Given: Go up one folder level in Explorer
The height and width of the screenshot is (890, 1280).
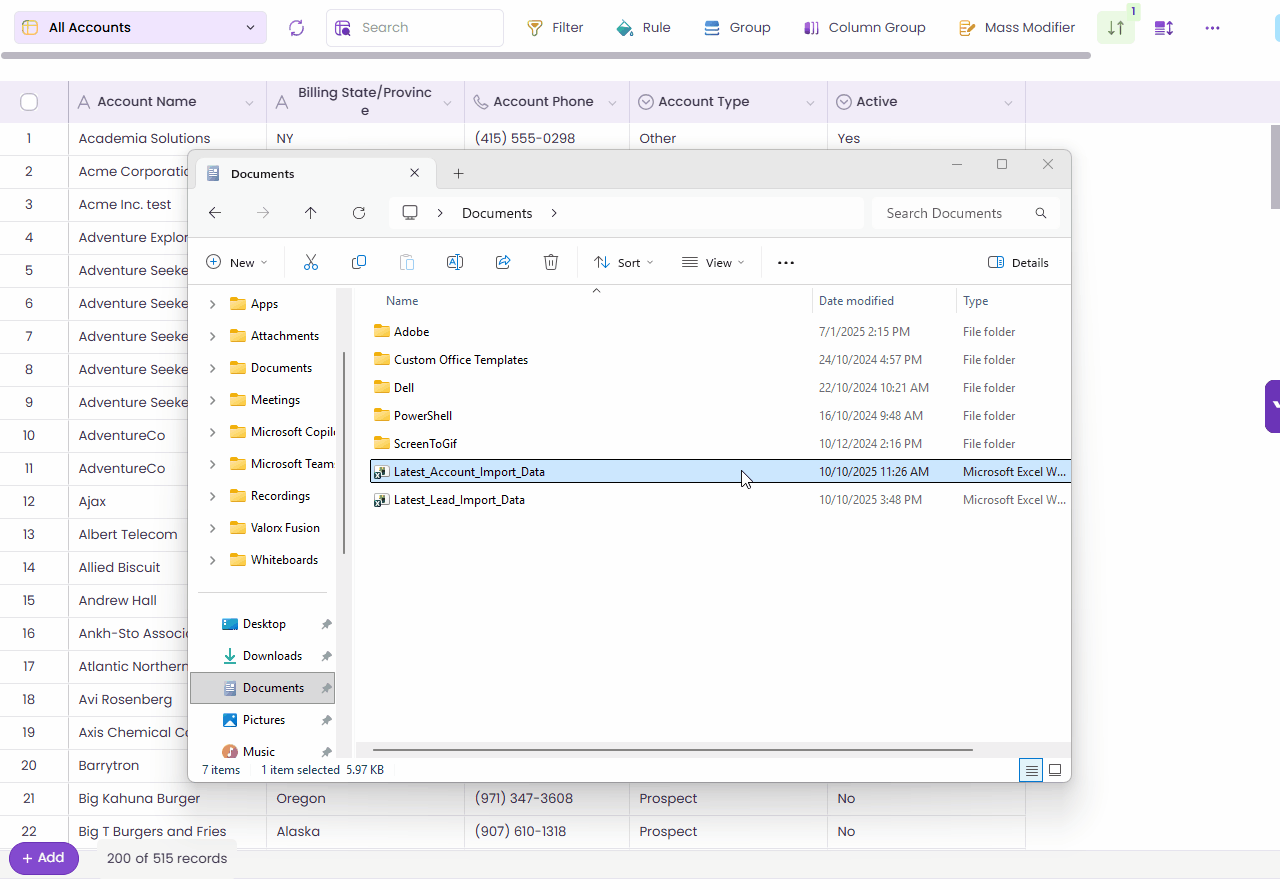Looking at the screenshot, I should [310, 213].
